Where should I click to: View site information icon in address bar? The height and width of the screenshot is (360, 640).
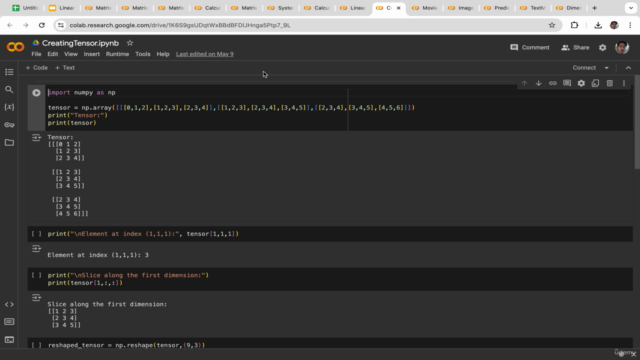point(61,25)
